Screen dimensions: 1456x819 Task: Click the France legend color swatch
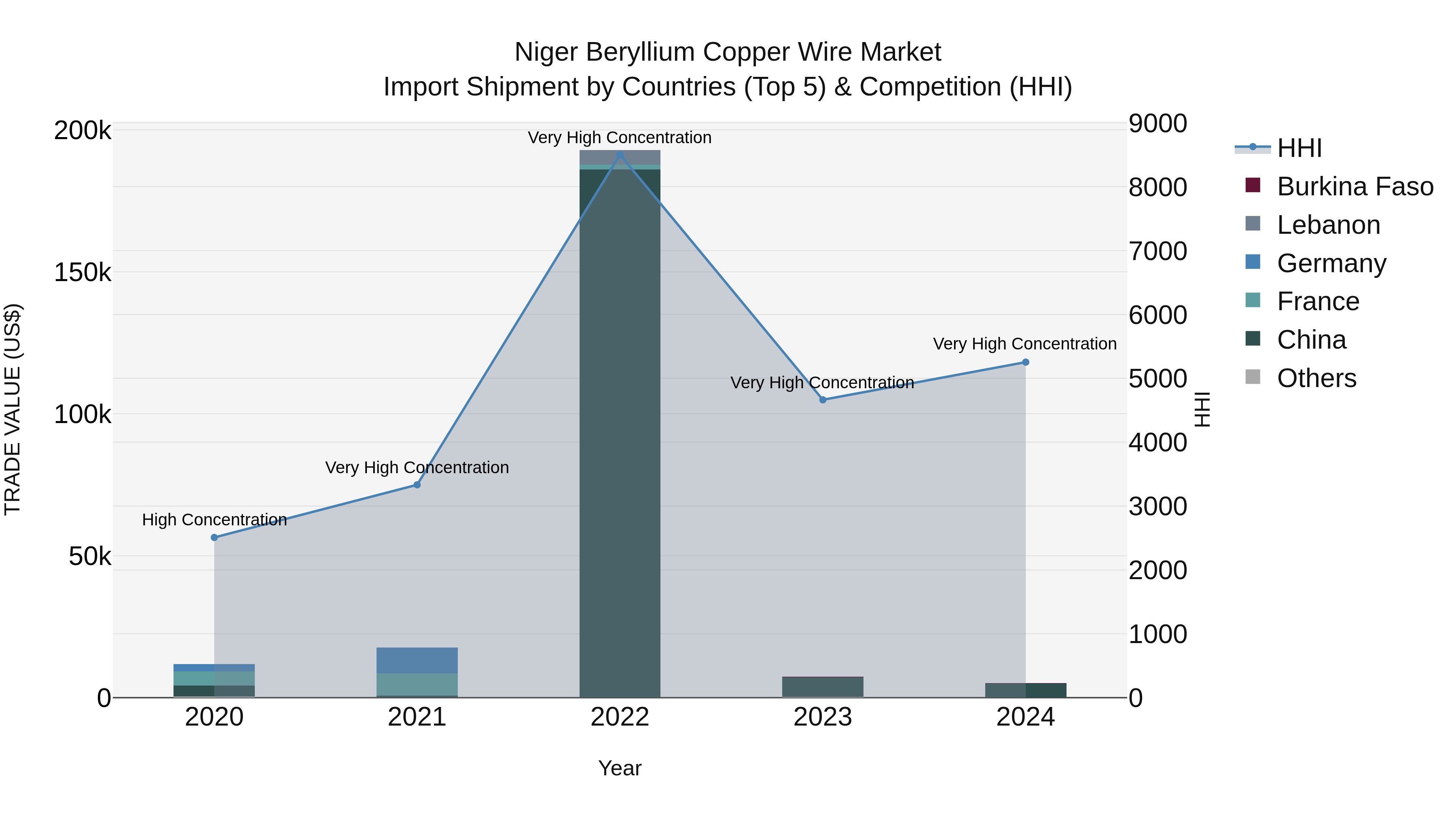1253,300
